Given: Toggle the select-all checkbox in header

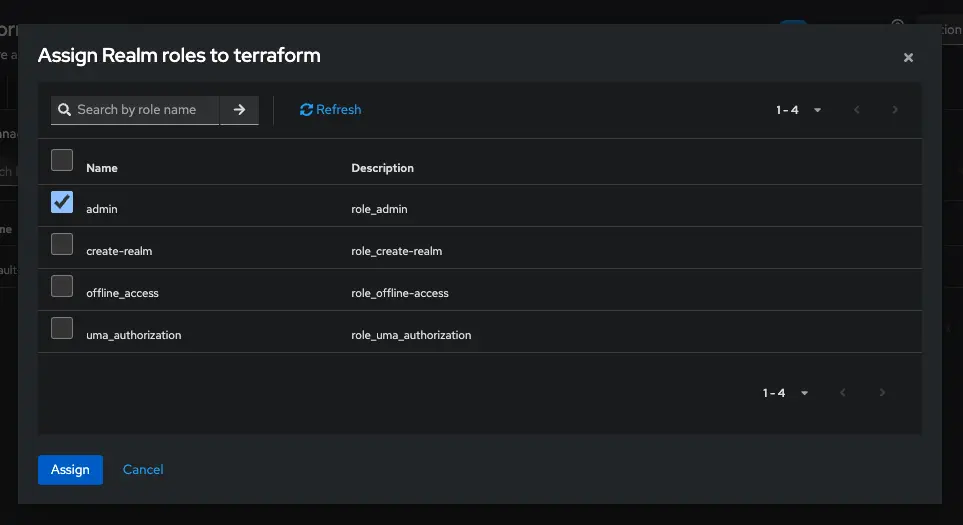Looking at the screenshot, I should (x=62, y=160).
